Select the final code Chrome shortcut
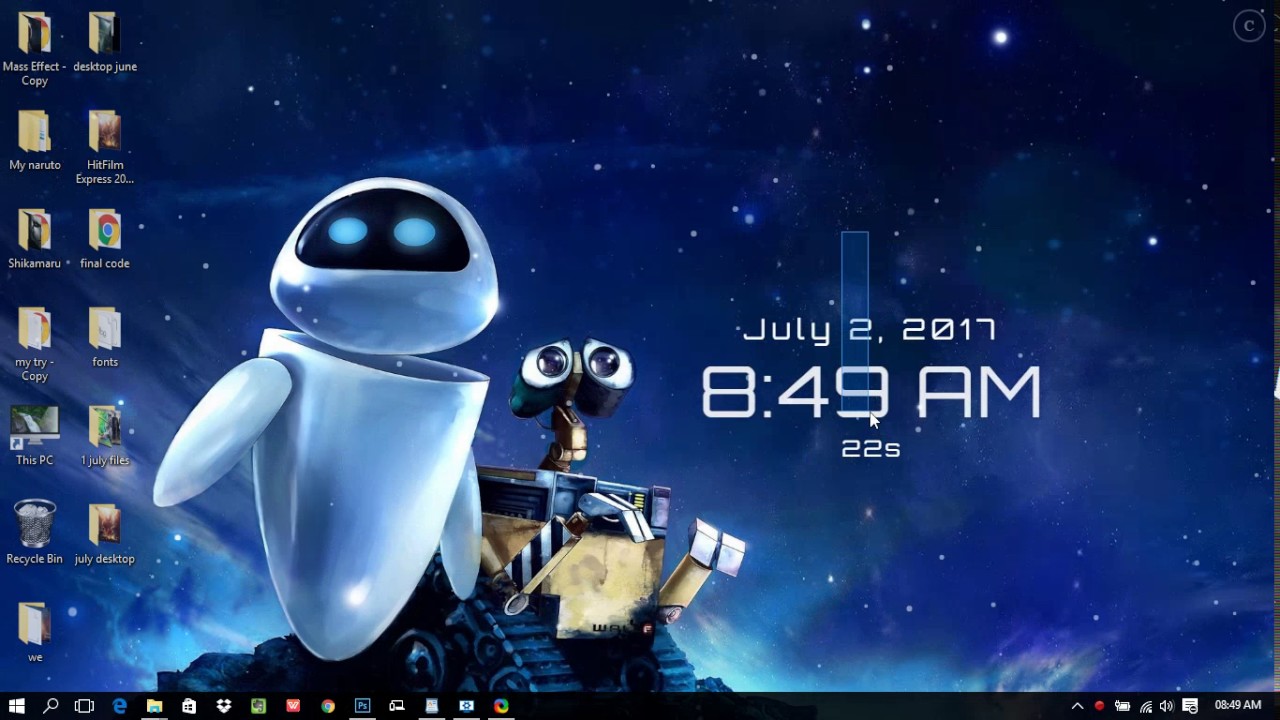 click(x=105, y=240)
